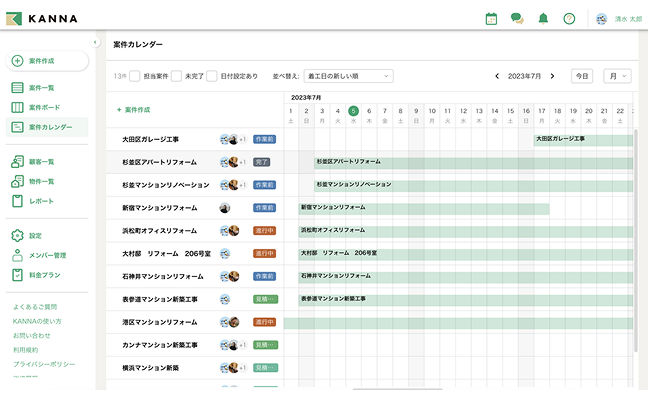Open the 並べ替え sort dropdown
The height and width of the screenshot is (400, 648).
coord(348,76)
